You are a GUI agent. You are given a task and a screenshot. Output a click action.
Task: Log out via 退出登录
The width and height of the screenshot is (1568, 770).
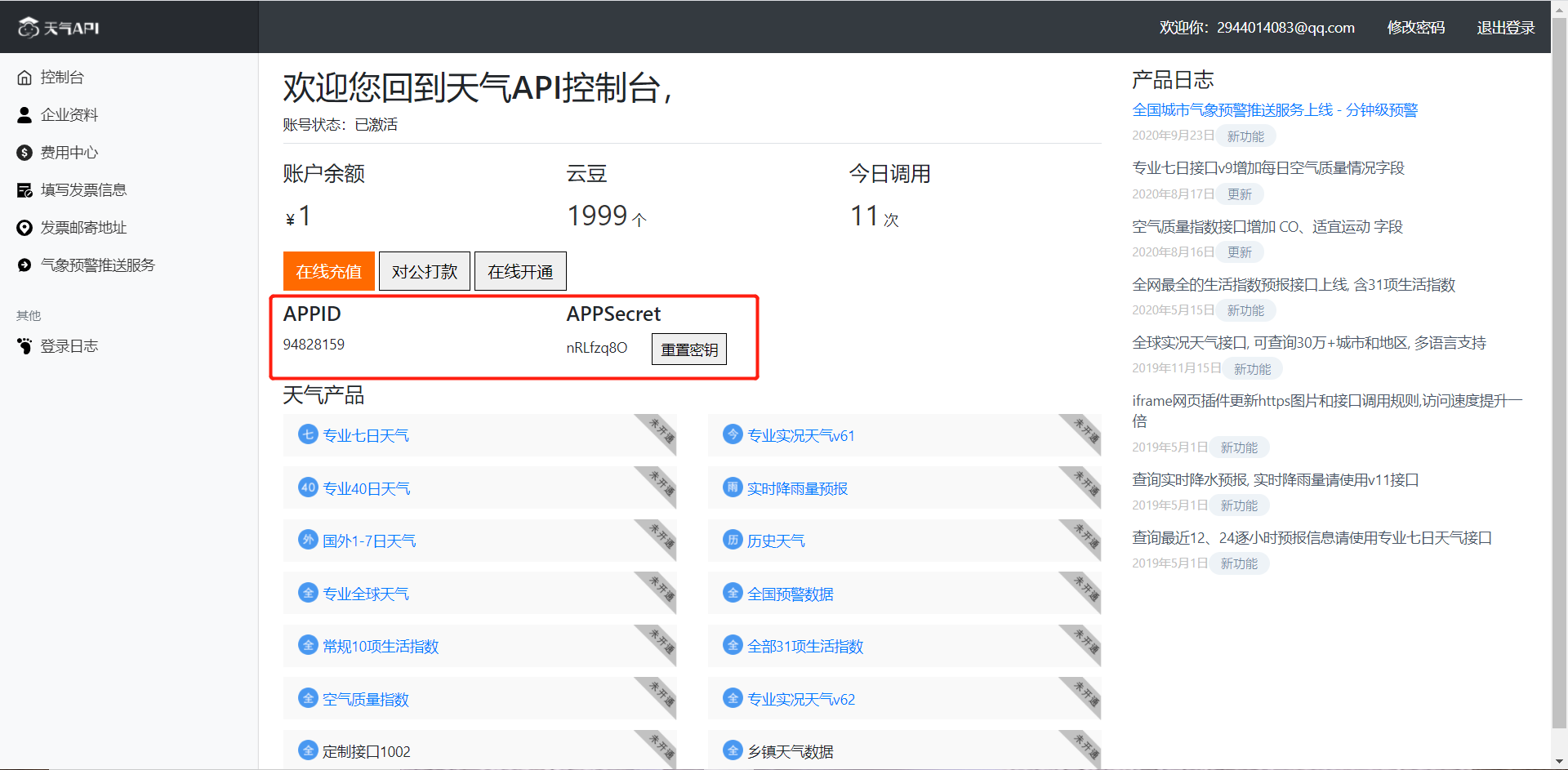point(1506,28)
